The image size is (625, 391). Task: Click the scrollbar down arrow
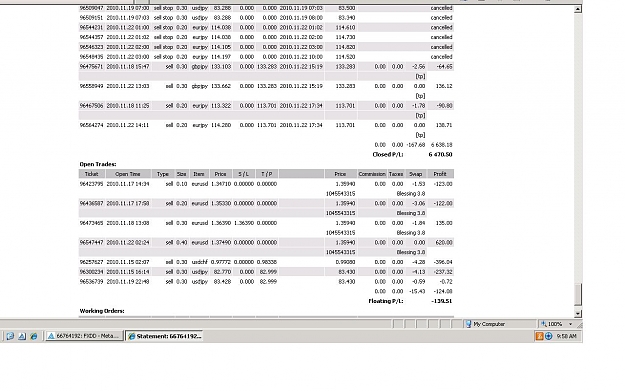578,313
